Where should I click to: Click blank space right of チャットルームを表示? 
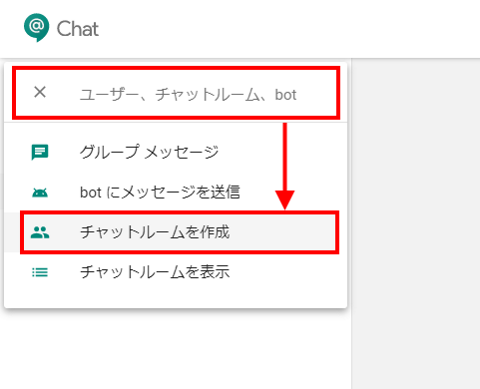coord(287,272)
